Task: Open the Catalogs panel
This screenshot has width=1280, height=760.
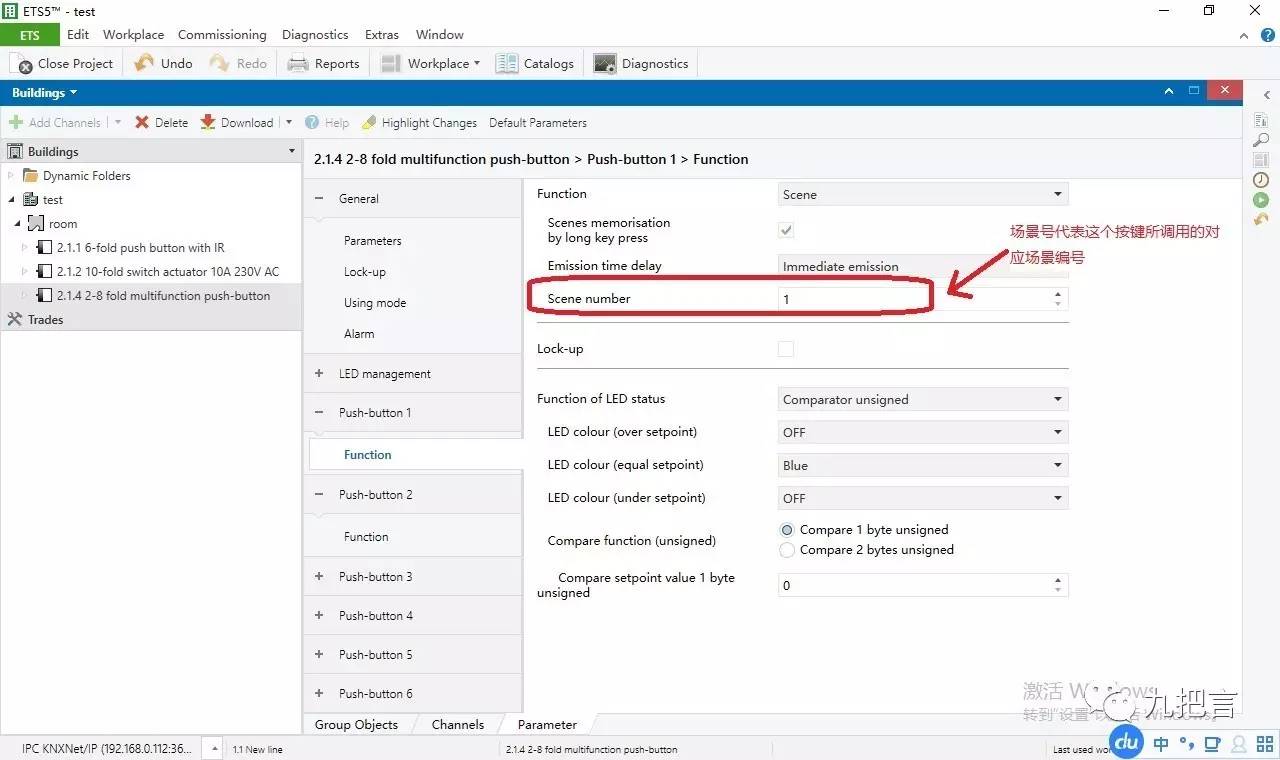Action: click(535, 64)
